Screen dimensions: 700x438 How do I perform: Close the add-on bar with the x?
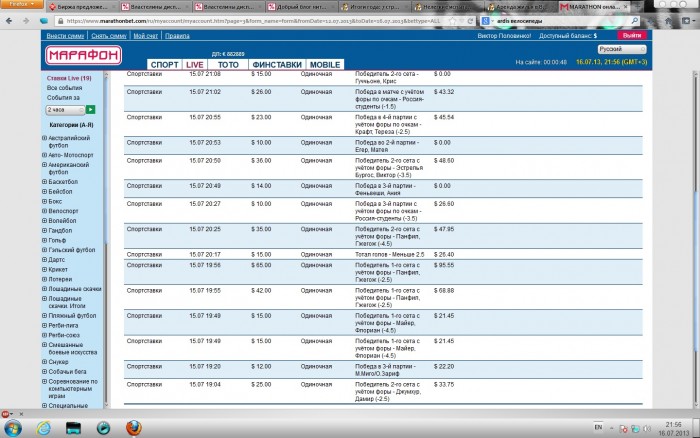(x=21, y=414)
